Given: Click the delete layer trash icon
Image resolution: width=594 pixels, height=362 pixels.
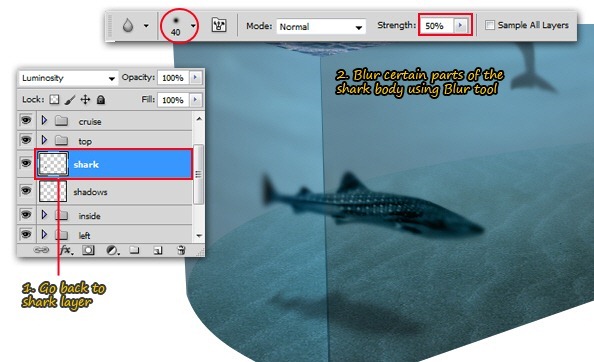Looking at the screenshot, I should (x=181, y=250).
